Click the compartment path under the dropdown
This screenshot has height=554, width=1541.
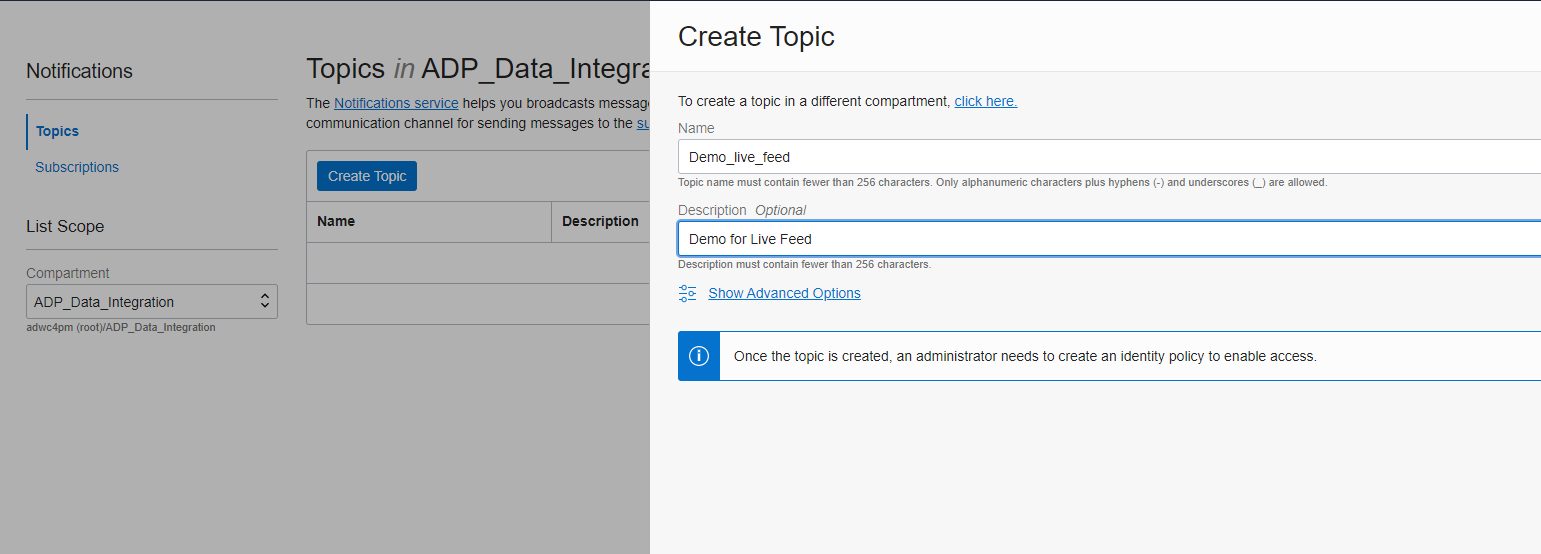(121, 327)
